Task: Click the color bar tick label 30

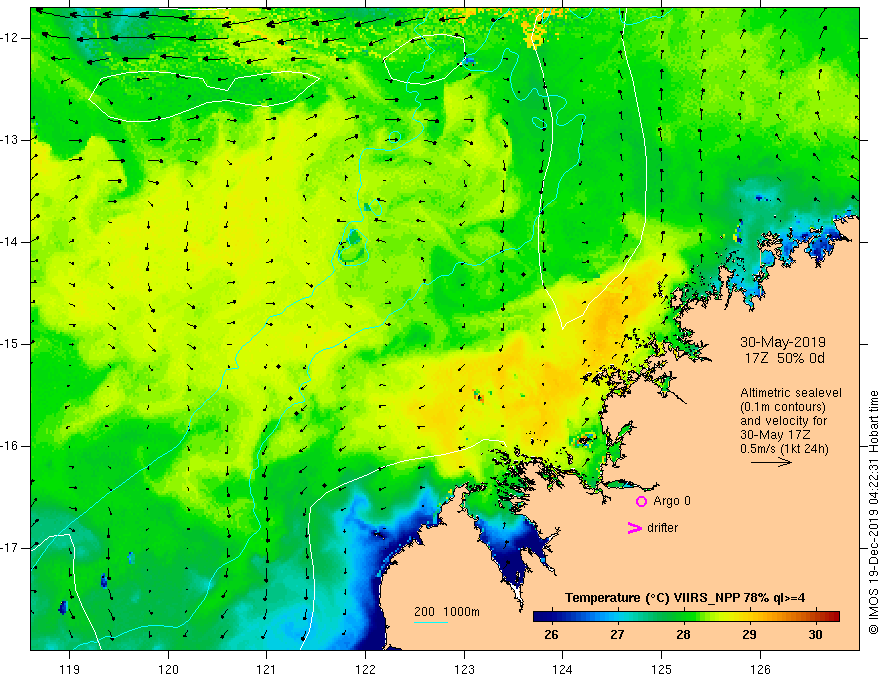Action: 815,635
